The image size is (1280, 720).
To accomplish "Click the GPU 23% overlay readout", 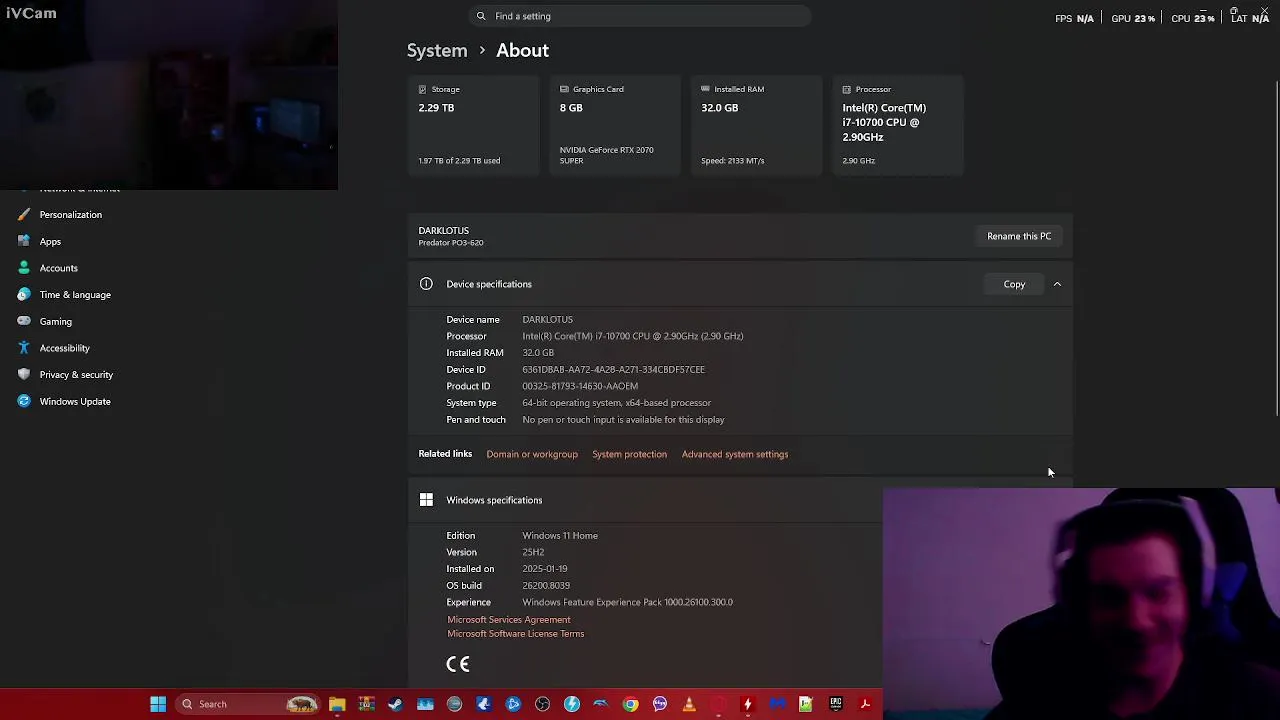I will coord(1133,18).
